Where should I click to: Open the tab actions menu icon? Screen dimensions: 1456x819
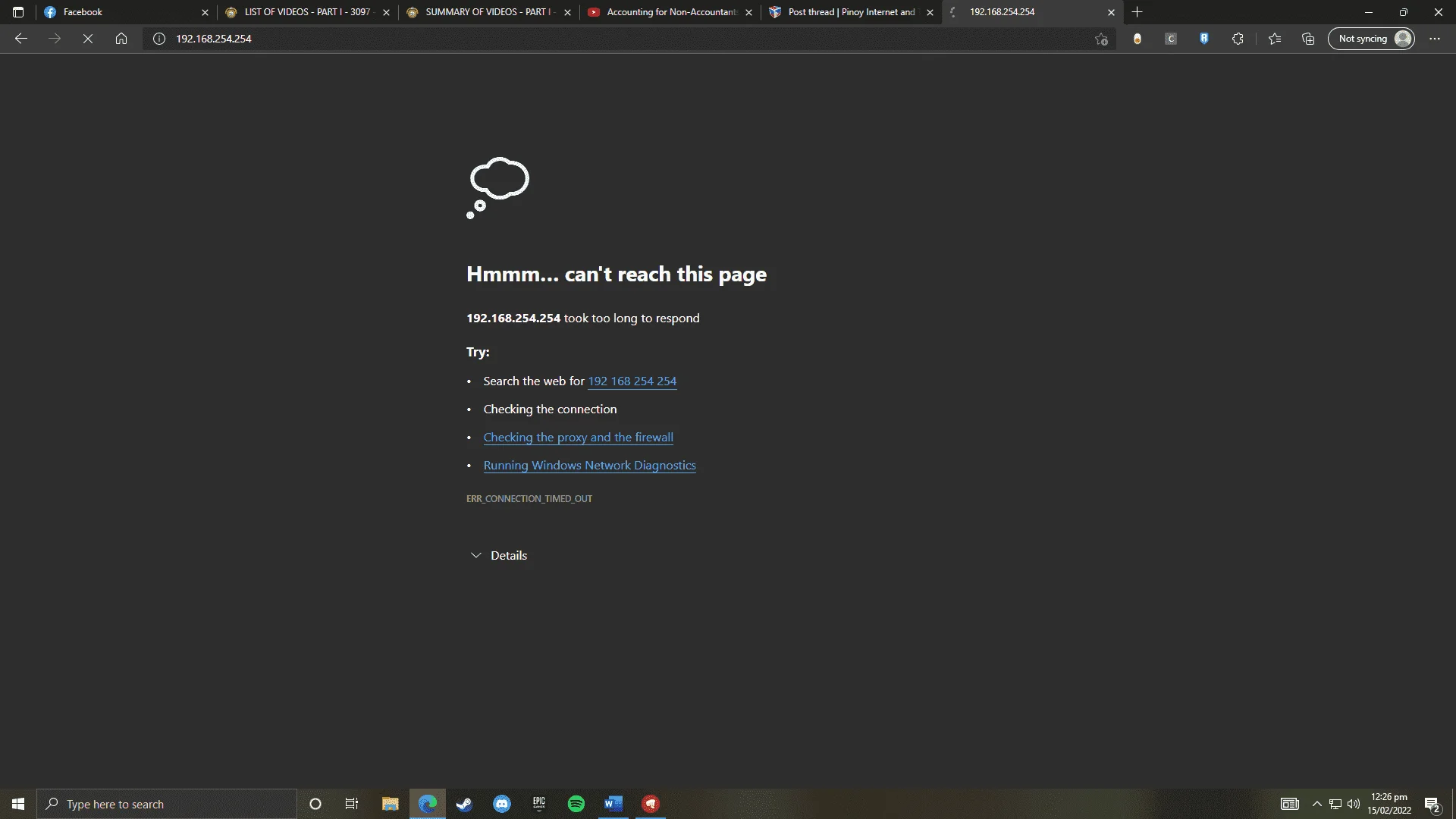18,12
